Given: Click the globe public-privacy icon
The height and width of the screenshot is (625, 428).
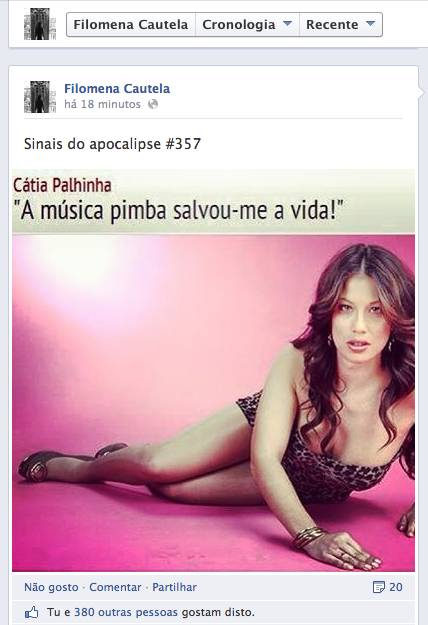Looking at the screenshot, I should [x=153, y=104].
